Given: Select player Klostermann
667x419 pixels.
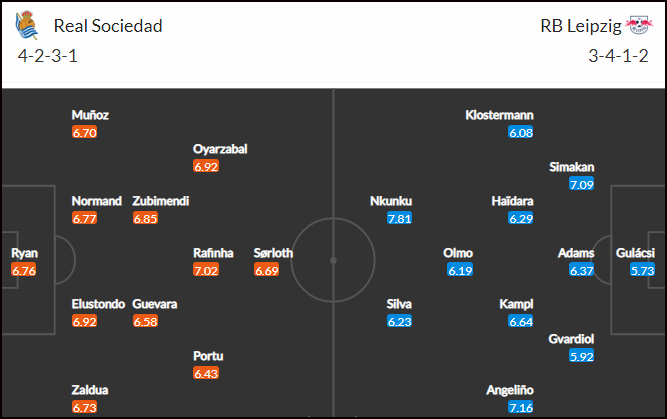Looking at the screenshot, I should pos(499,115).
